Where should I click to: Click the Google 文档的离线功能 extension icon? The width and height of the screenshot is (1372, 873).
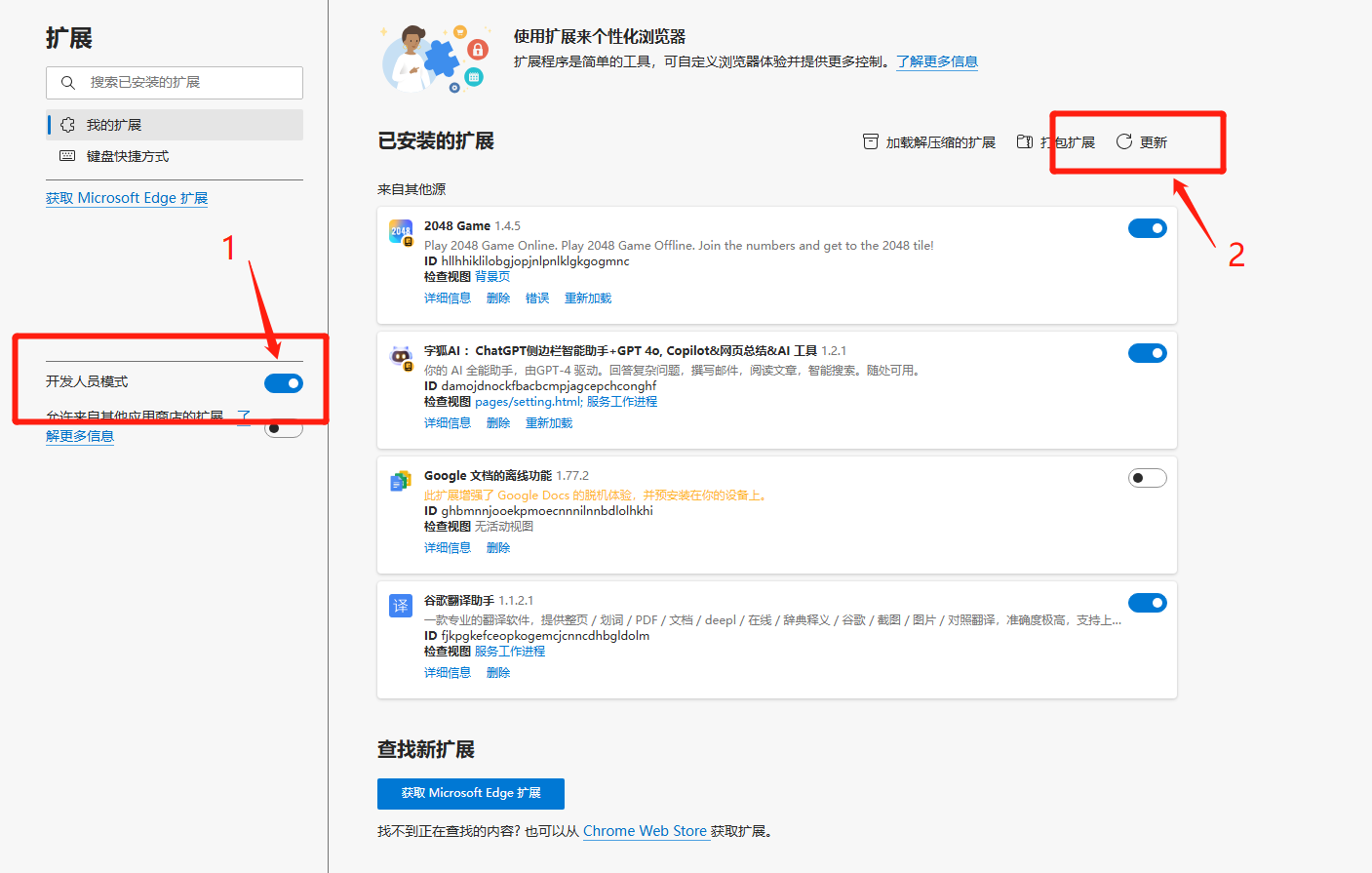tap(401, 481)
